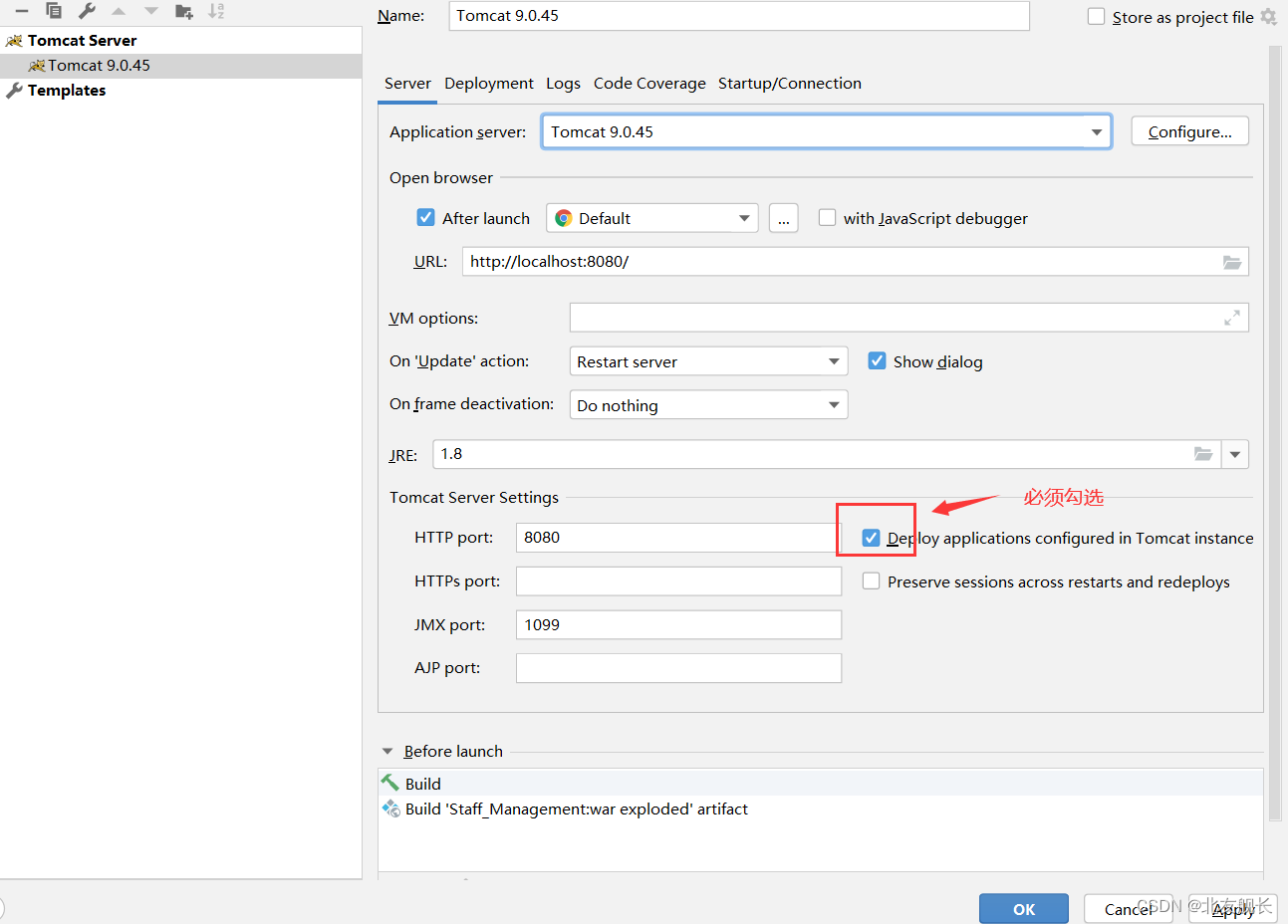Click the AJP port field
This screenshot has height=924, width=1288.
pyautogui.click(x=678, y=668)
